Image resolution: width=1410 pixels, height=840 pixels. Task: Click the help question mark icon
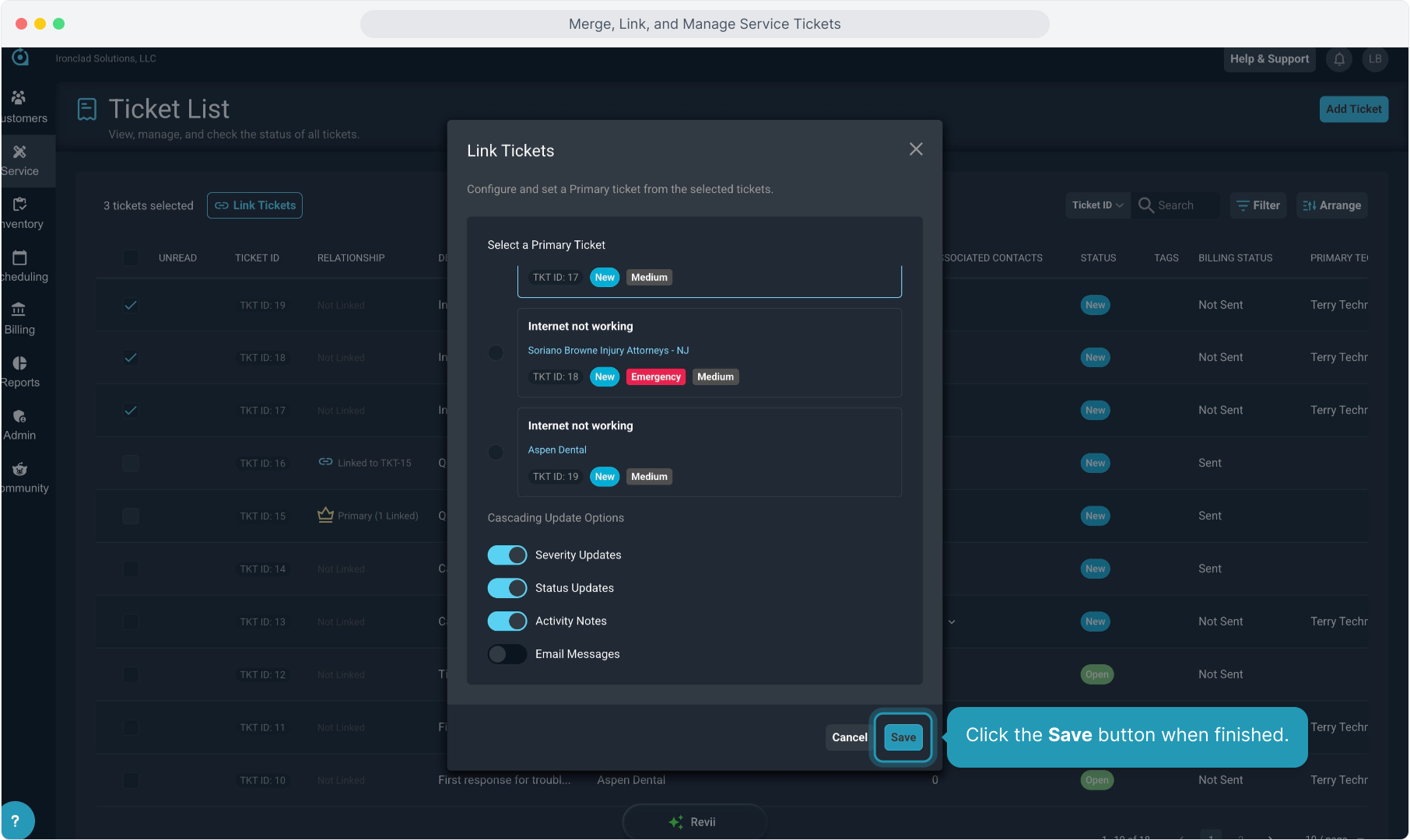(16, 821)
